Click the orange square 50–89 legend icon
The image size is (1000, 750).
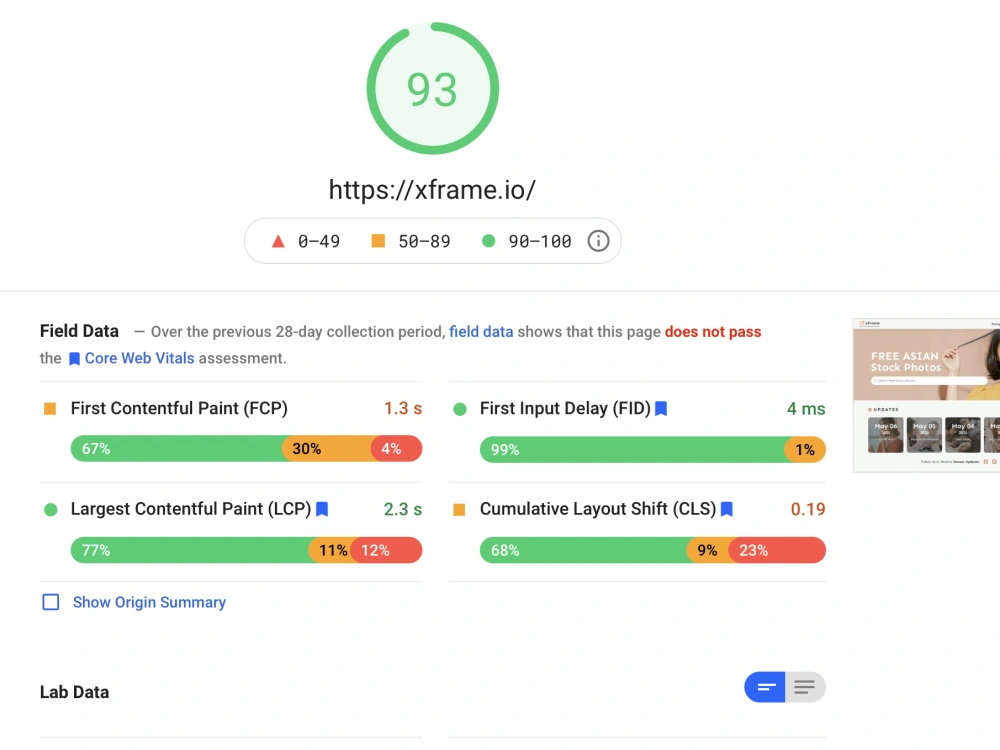(x=378, y=240)
